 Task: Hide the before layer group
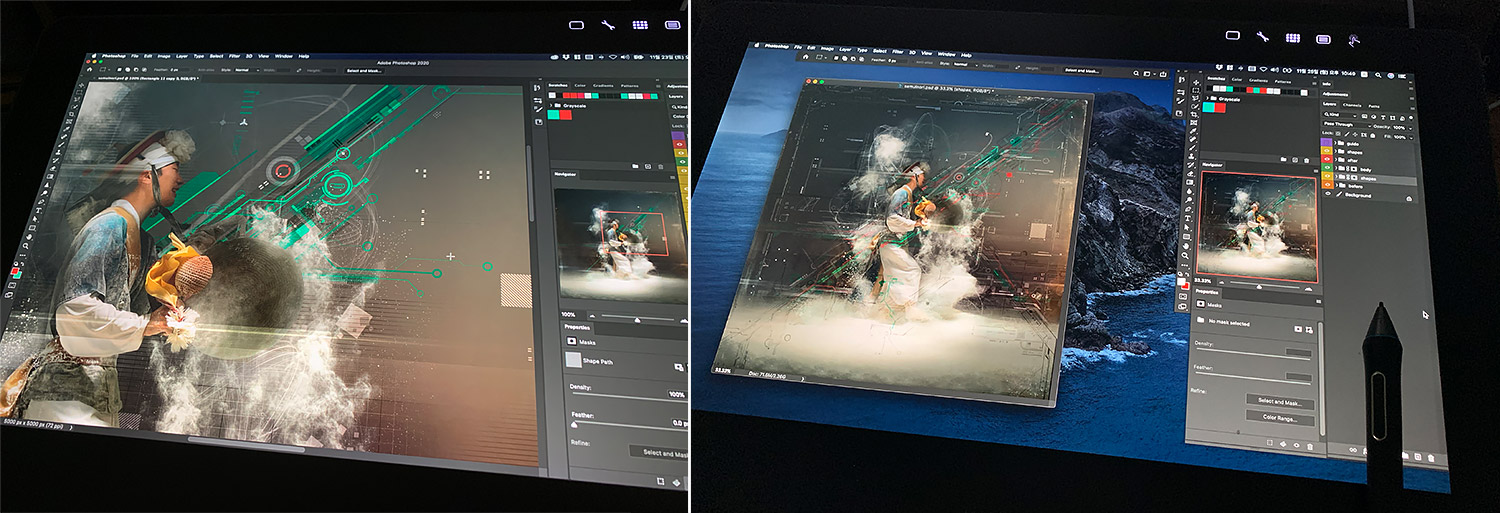click(1327, 186)
